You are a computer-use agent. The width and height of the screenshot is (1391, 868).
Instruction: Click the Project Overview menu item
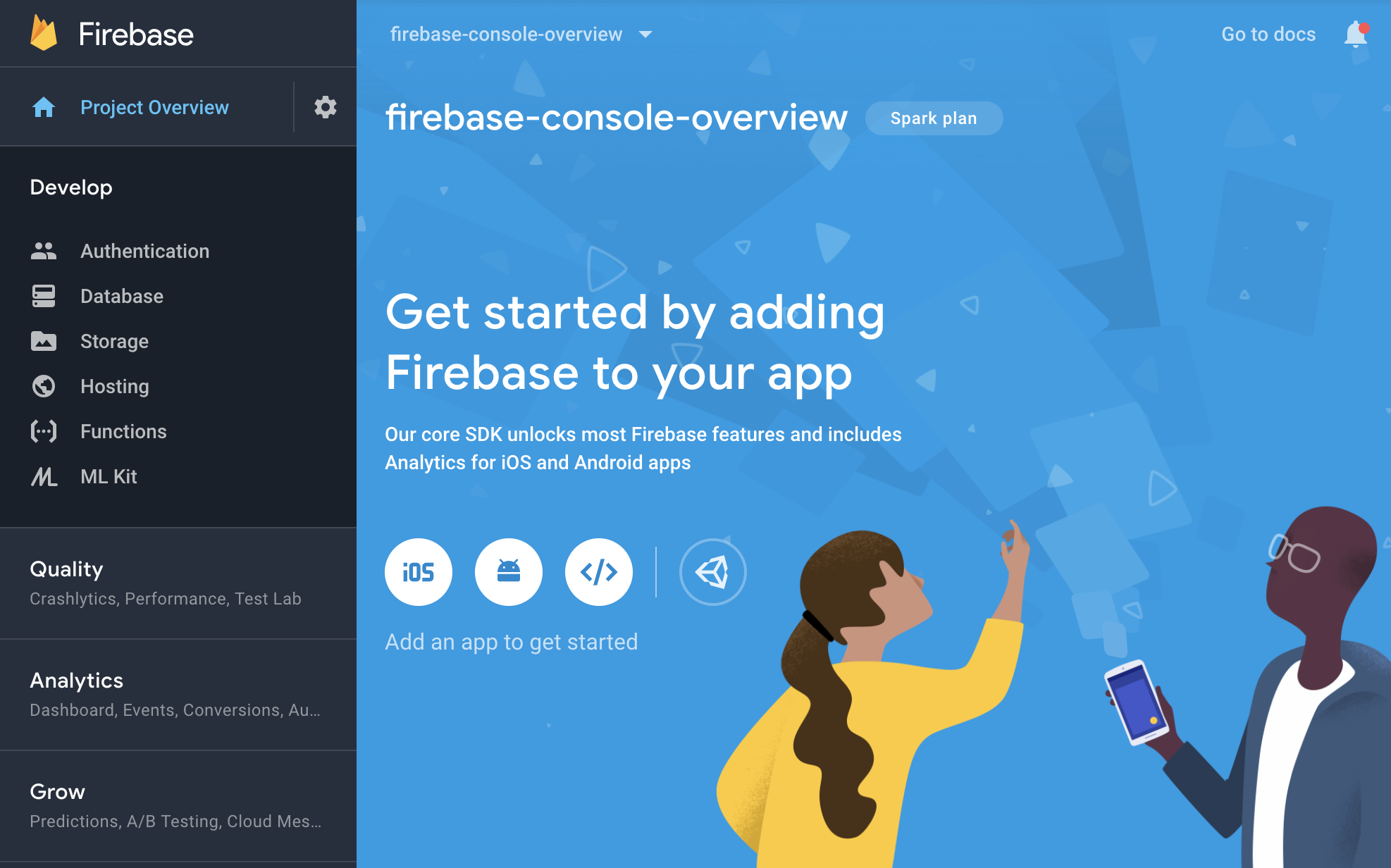click(154, 107)
